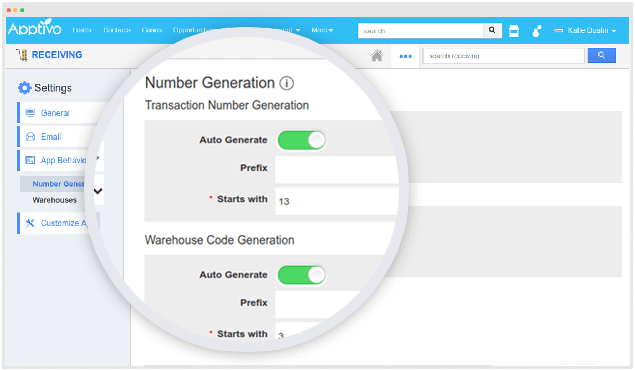
Task: Select Warehouses in sidebar
Action: tap(54, 200)
